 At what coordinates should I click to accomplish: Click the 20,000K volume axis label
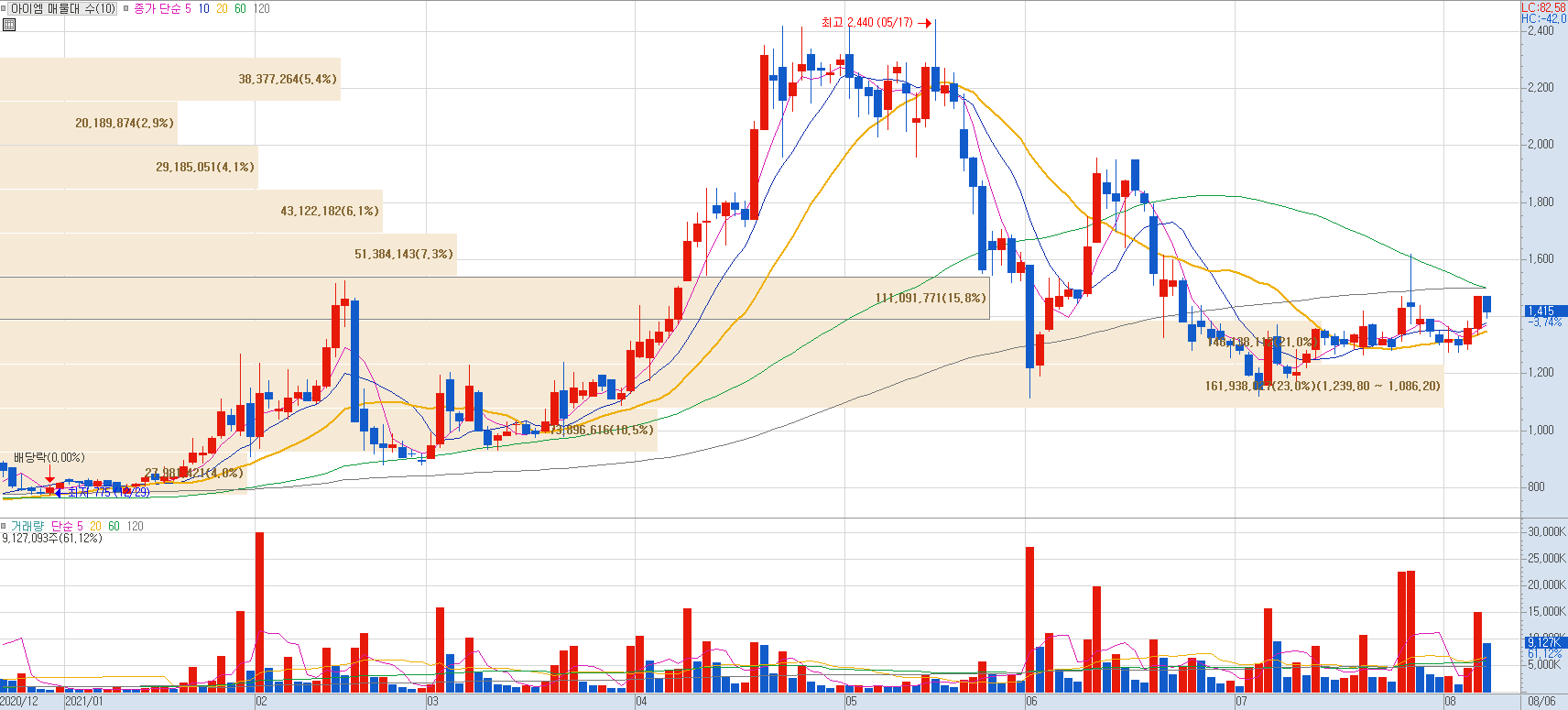tap(1546, 584)
